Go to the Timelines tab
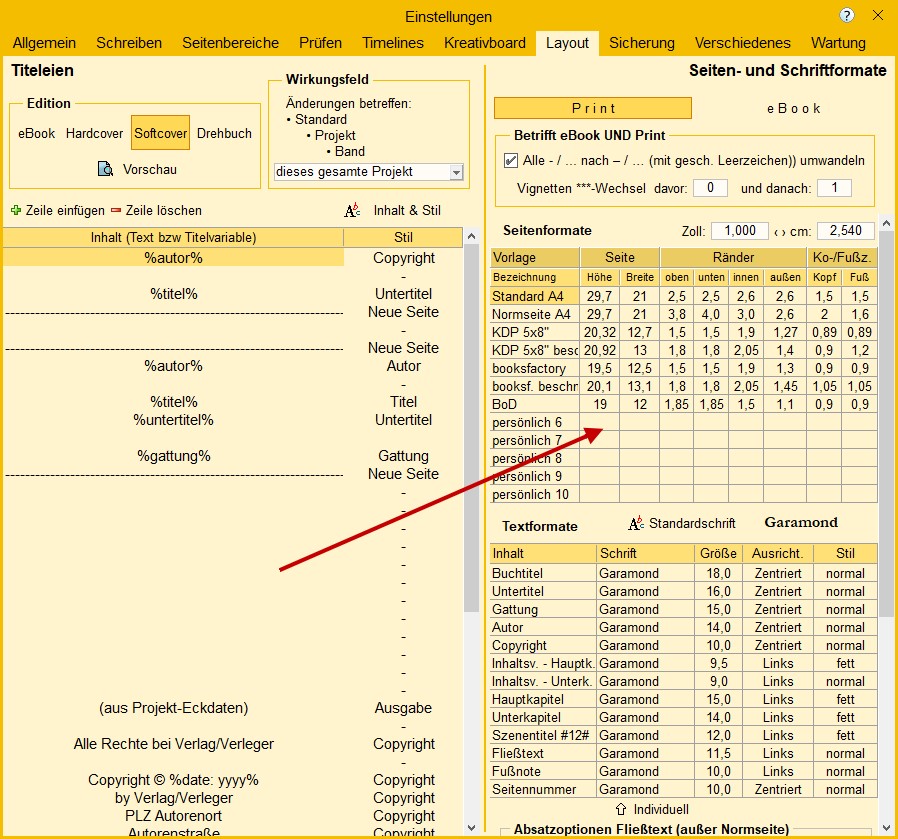The height and width of the screenshot is (839, 898). pyautogui.click(x=393, y=43)
